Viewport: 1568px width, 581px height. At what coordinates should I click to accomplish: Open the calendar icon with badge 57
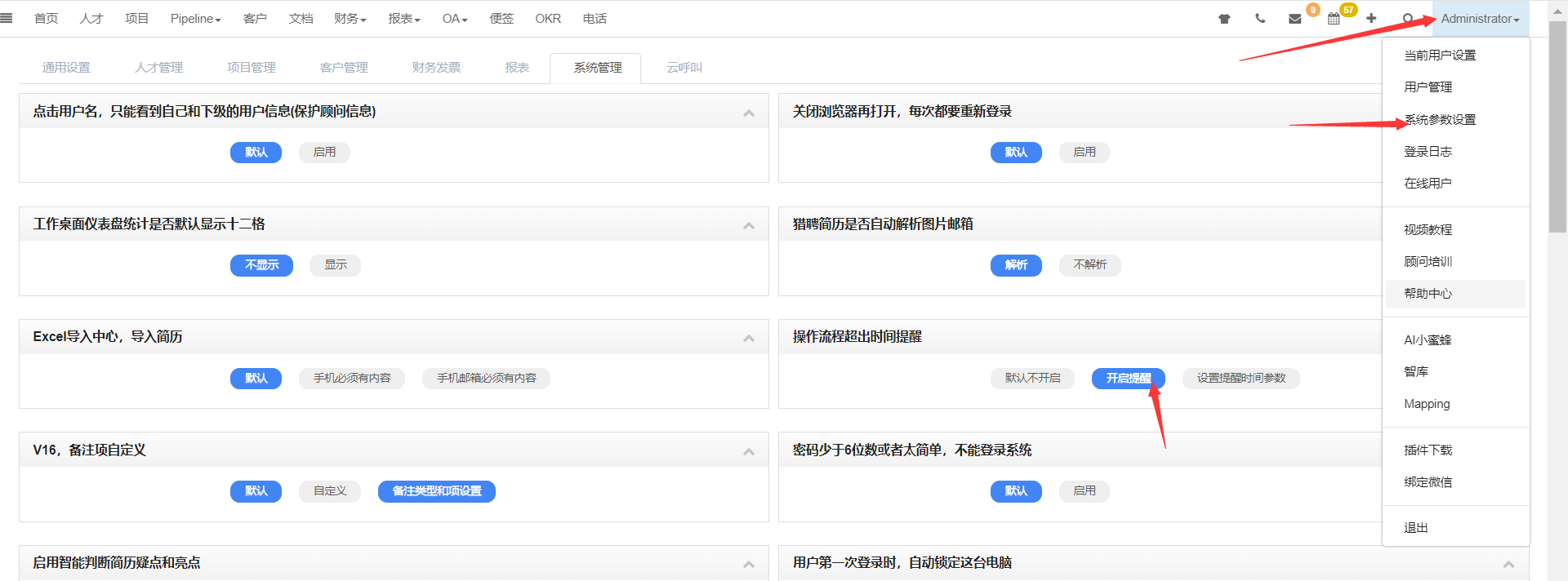[1334, 19]
